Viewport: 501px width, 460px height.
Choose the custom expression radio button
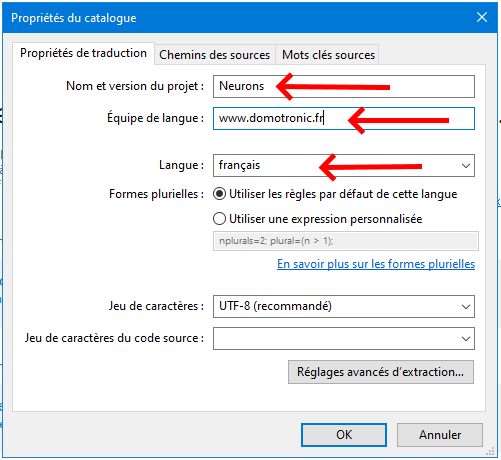tap(219, 219)
